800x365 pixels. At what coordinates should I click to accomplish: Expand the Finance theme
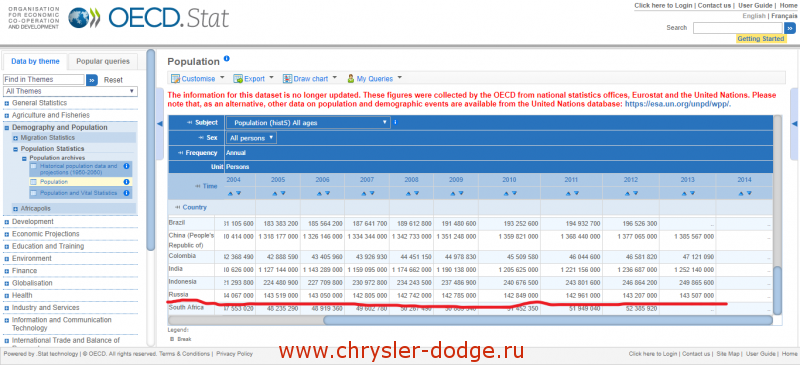(x=7, y=271)
